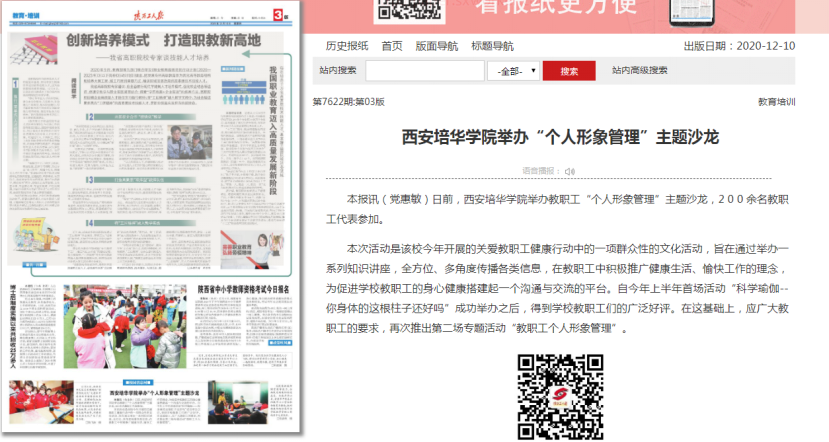
Task: Open 版面导航 menu item
Action: 437,46
